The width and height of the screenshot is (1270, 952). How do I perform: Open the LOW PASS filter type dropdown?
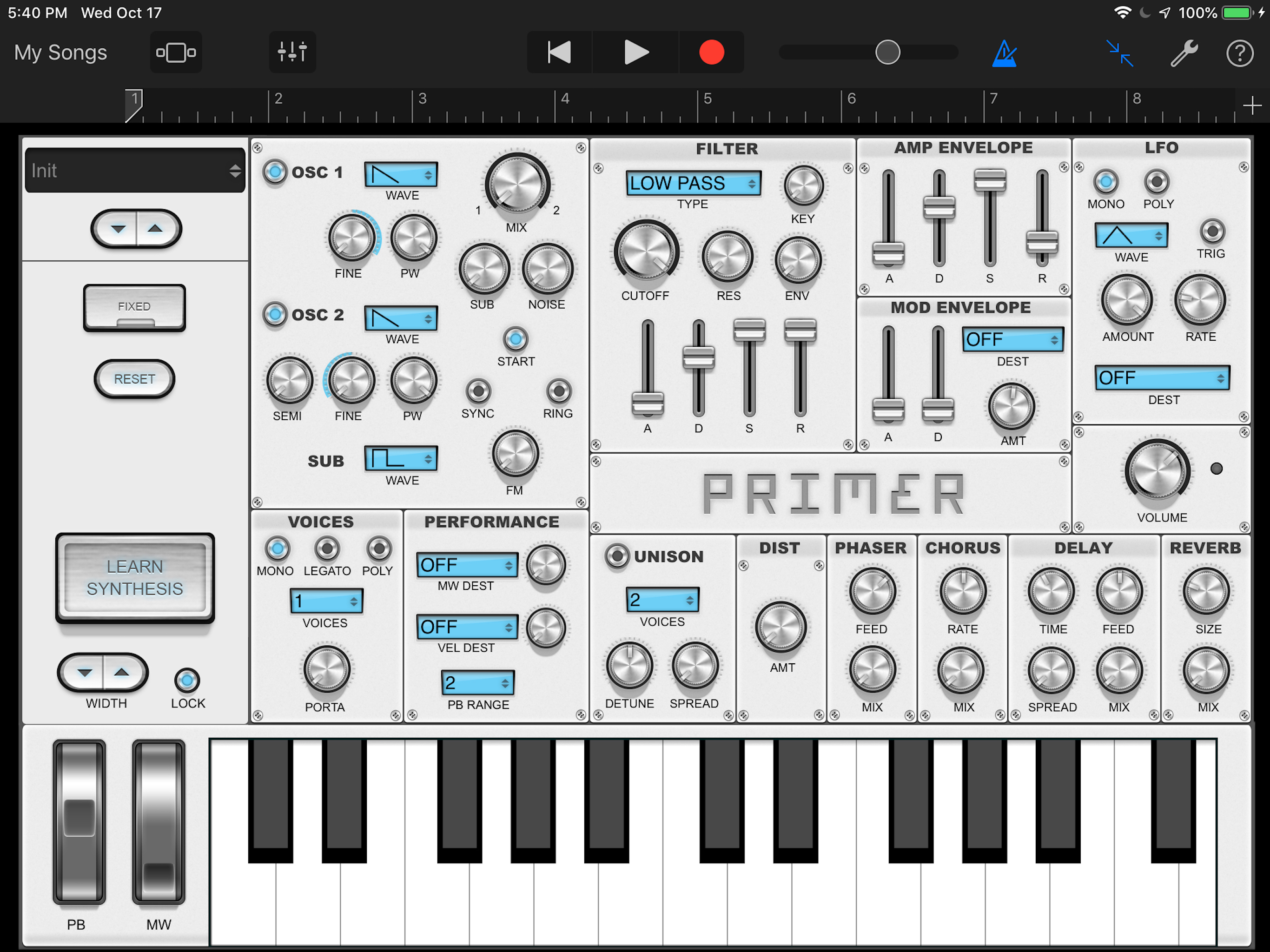click(x=693, y=184)
